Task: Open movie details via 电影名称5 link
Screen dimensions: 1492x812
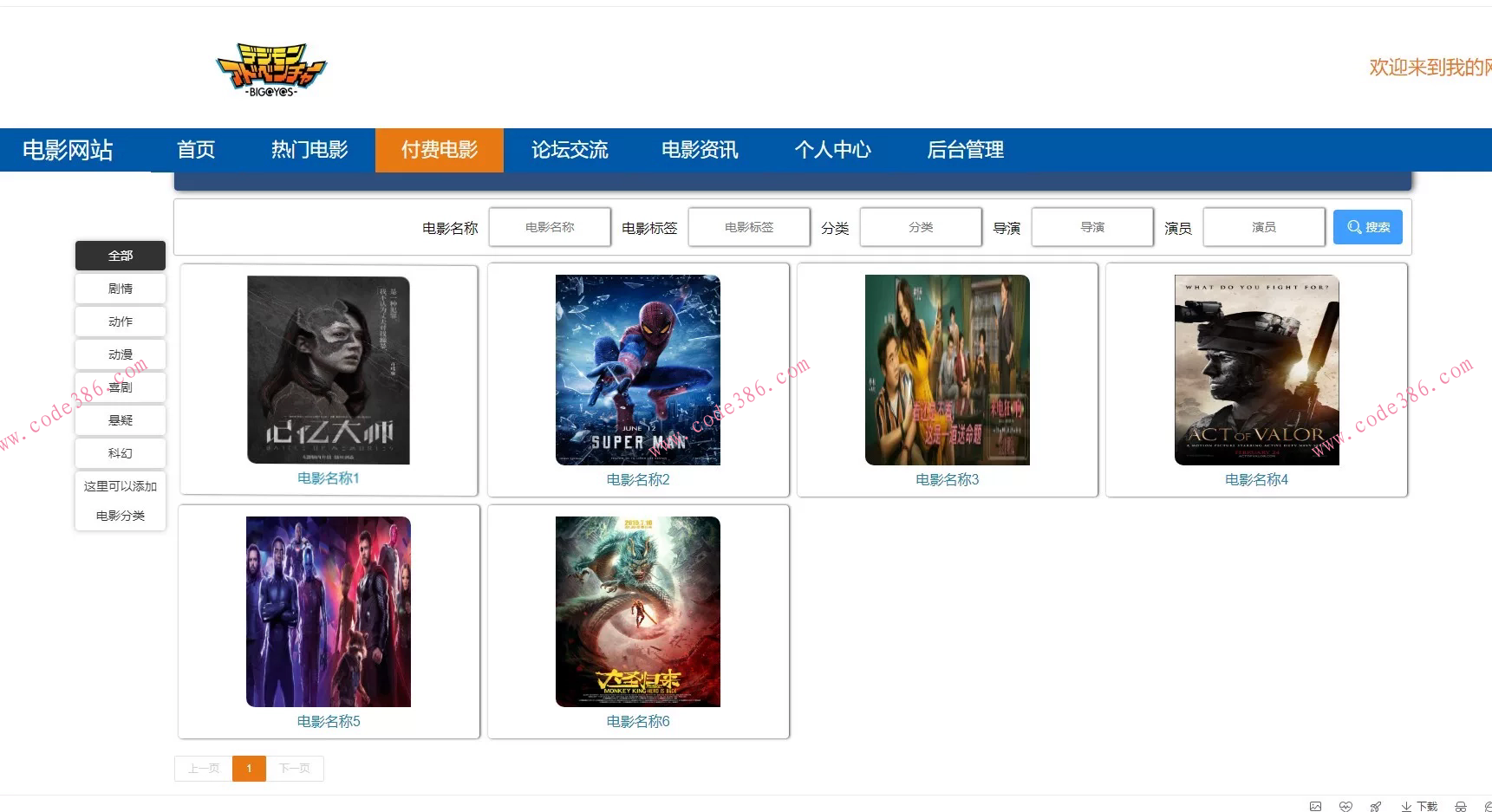Action: [328, 720]
